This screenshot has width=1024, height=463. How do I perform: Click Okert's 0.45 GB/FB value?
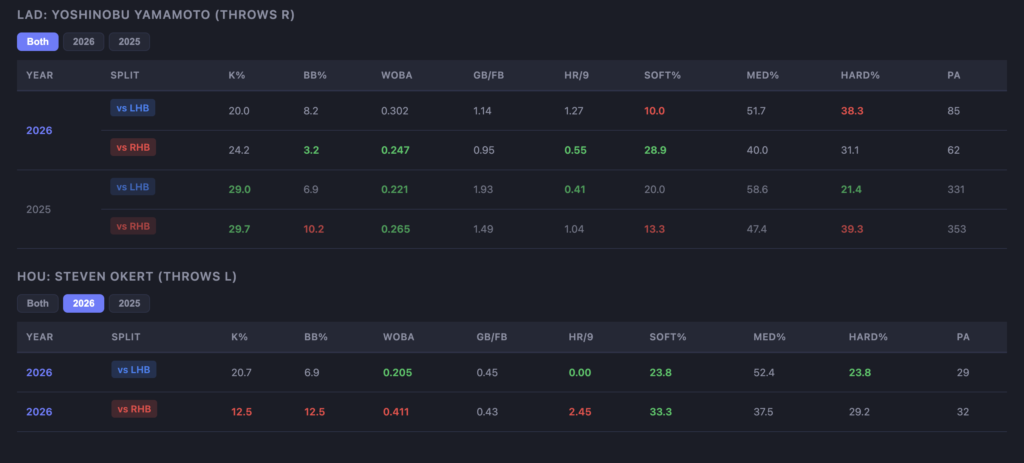(488, 373)
